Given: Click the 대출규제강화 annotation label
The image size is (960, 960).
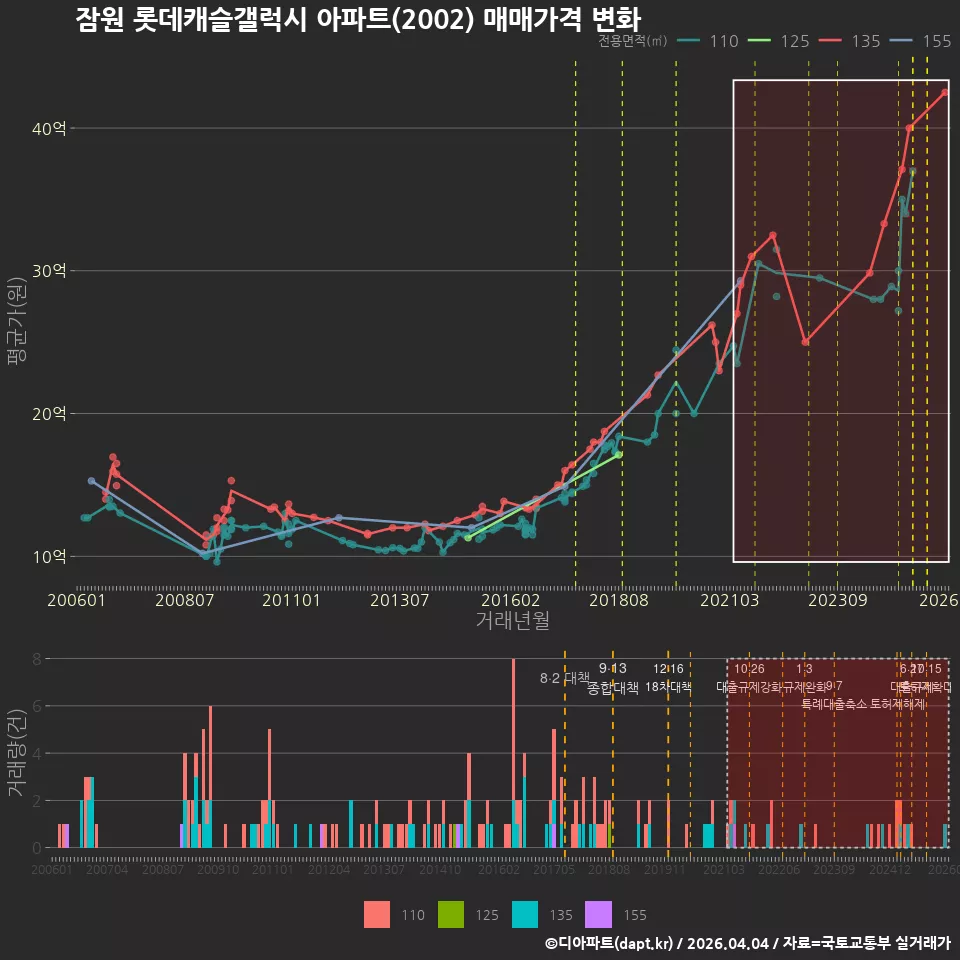Looking at the screenshot, I should [x=750, y=687].
